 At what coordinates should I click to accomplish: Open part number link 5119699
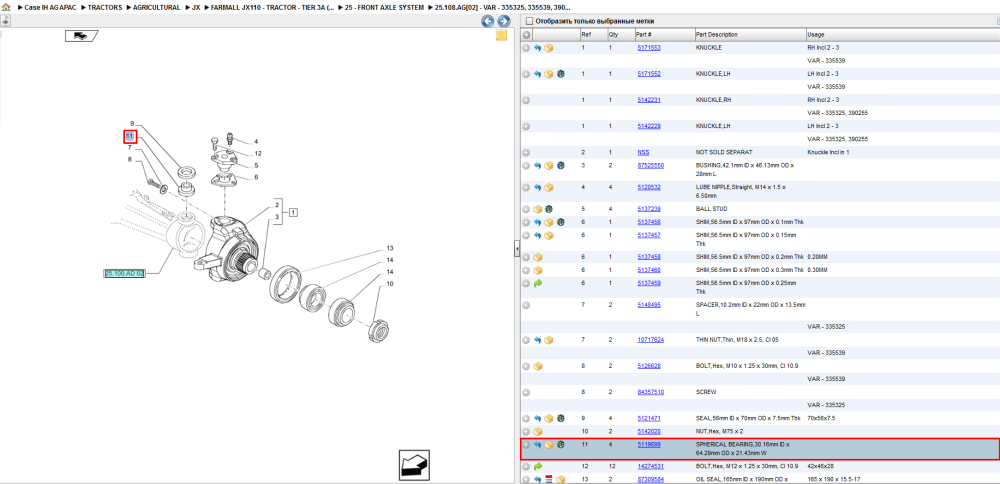point(649,444)
